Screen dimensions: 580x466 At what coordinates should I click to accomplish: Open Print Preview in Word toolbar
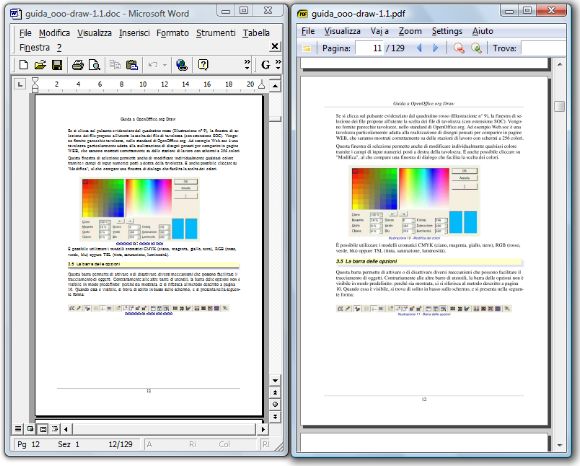coord(94,65)
